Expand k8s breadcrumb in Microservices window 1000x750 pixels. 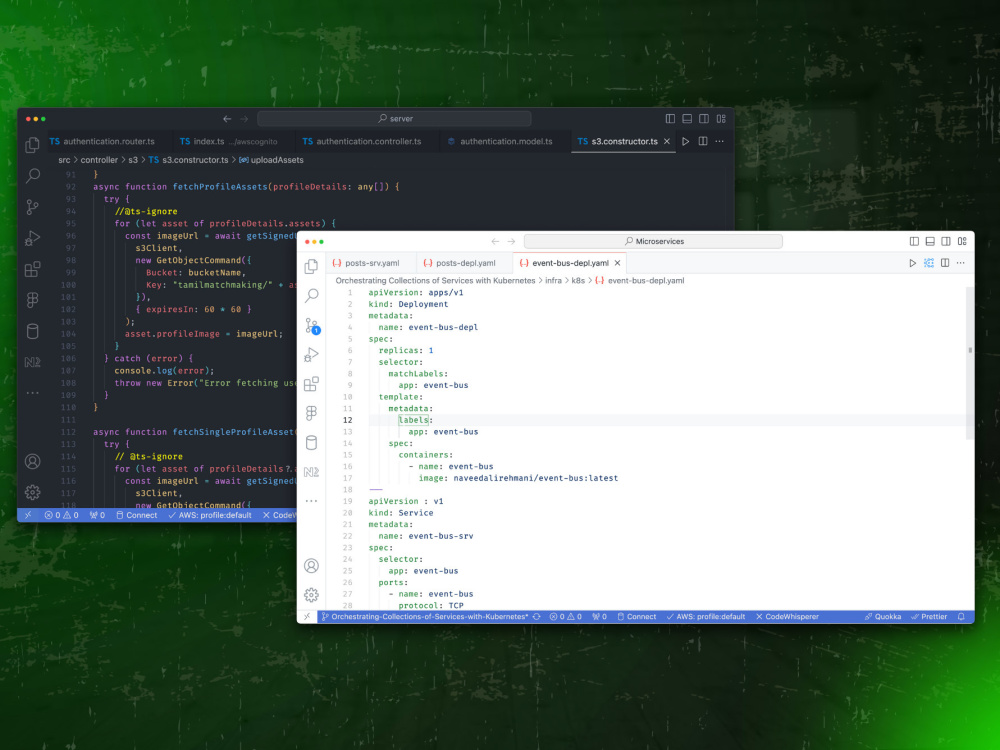[x=578, y=281]
